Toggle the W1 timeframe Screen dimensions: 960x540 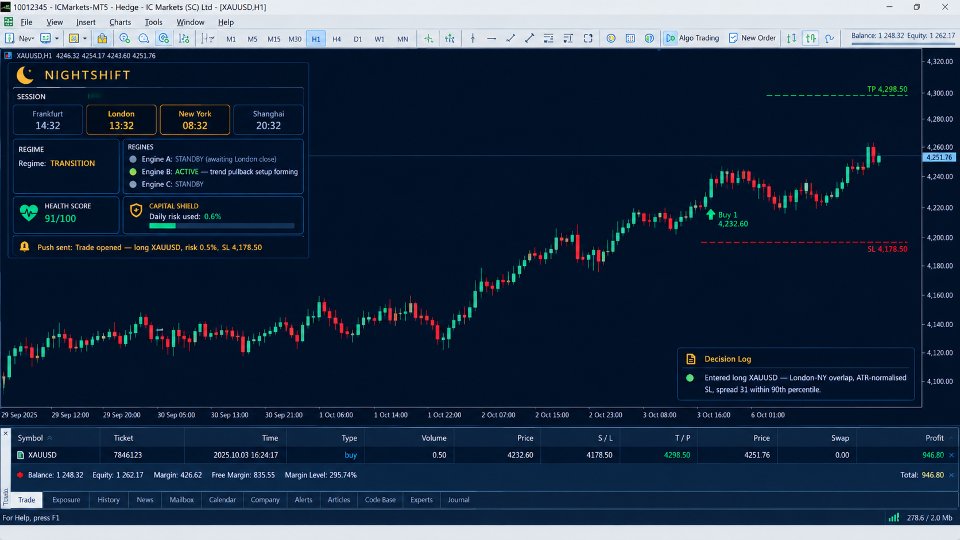380,39
